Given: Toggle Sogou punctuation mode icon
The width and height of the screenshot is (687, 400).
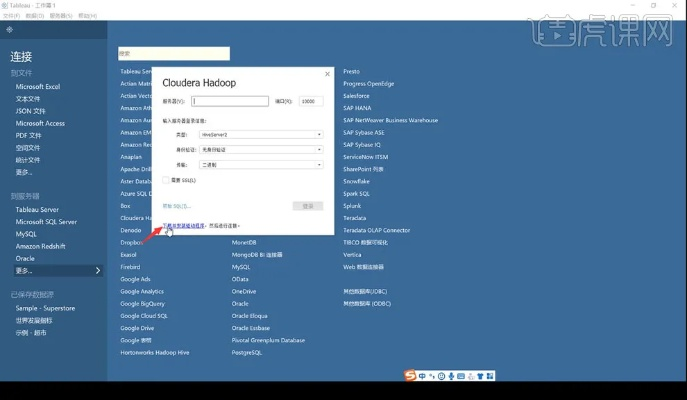Looking at the screenshot, I should click(432, 376).
